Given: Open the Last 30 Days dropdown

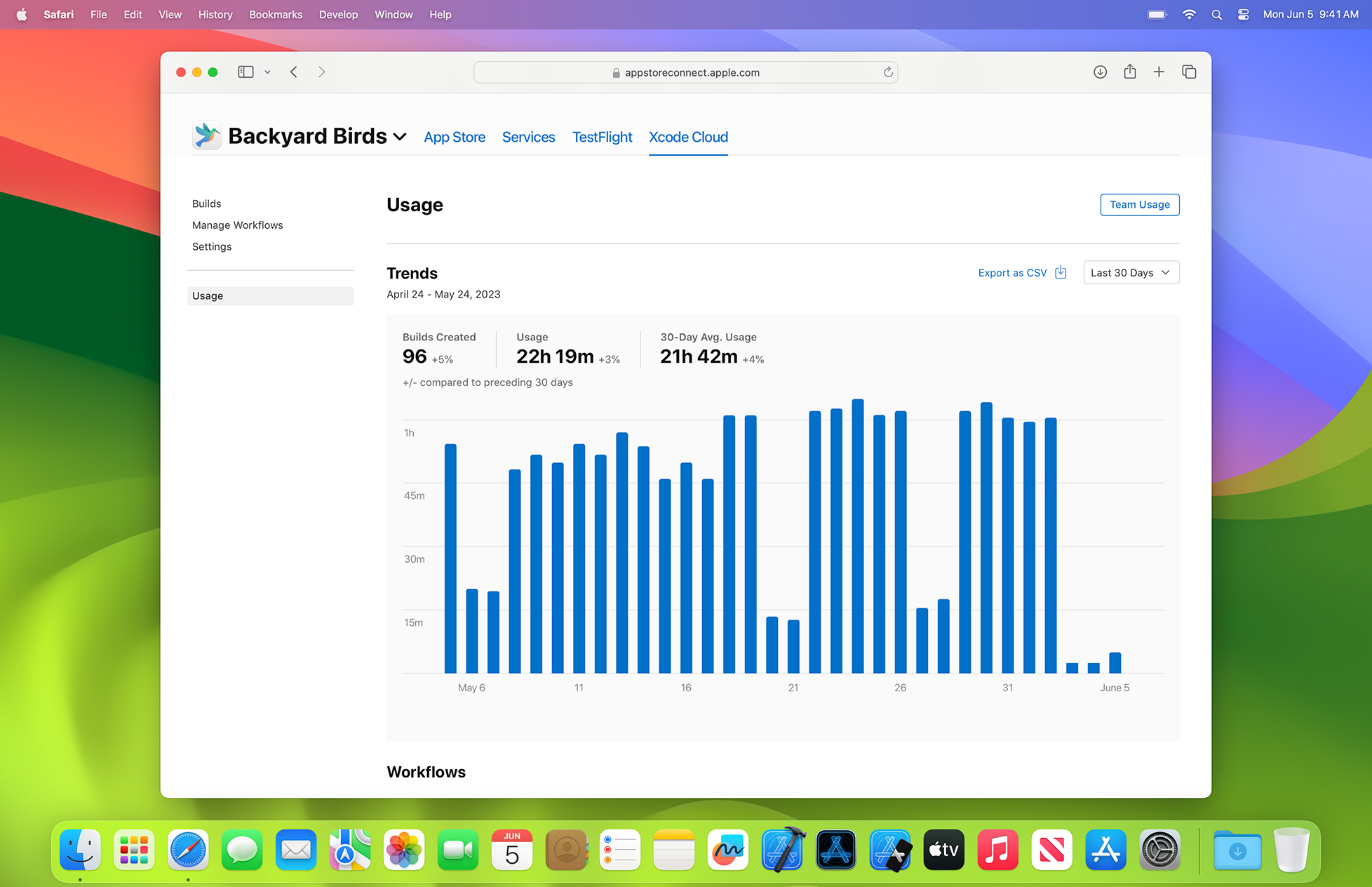Looking at the screenshot, I should click(x=1131, y=272).
